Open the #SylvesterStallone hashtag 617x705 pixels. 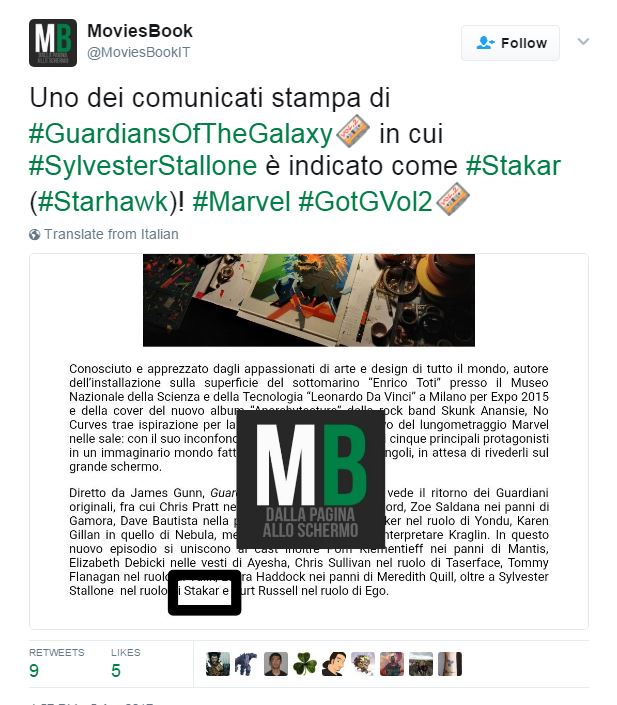pyautogui.click(x=143, y=165)
